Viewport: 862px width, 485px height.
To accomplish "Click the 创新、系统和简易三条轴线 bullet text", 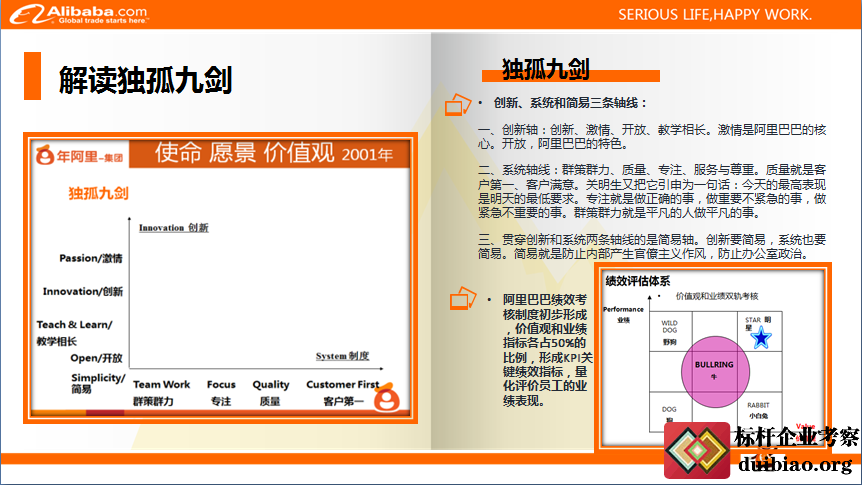I will [571, 103].
